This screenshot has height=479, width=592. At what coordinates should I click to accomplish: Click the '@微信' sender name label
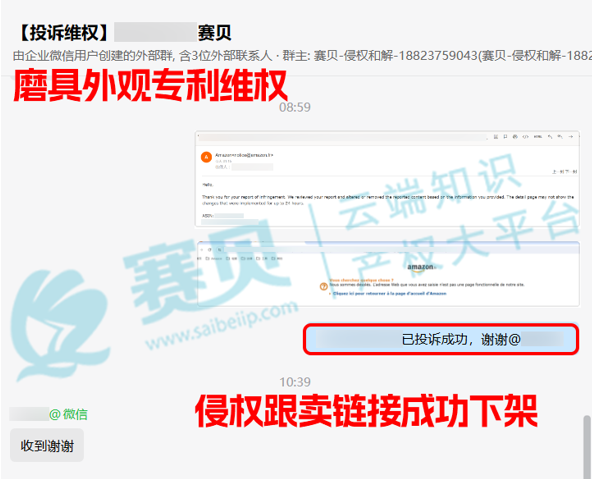[x=68, y=414]
